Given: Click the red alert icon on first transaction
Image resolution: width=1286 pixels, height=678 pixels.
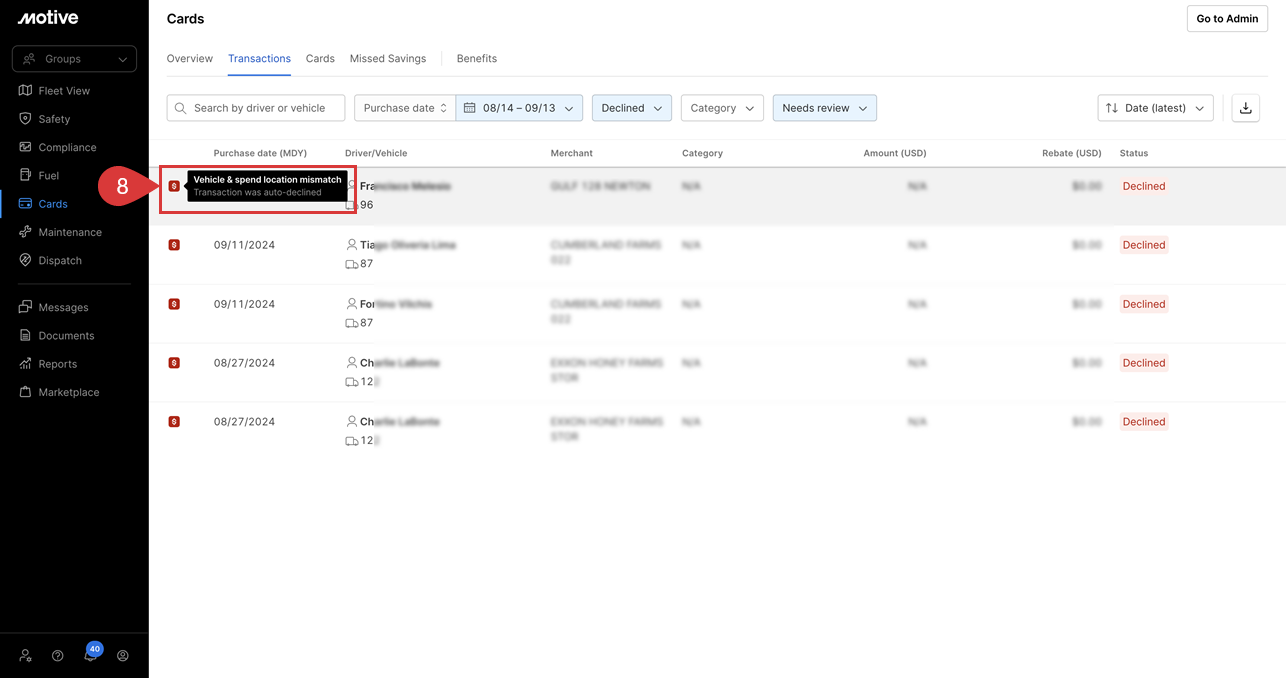Looking at the screenshot, I should point(174,186).
